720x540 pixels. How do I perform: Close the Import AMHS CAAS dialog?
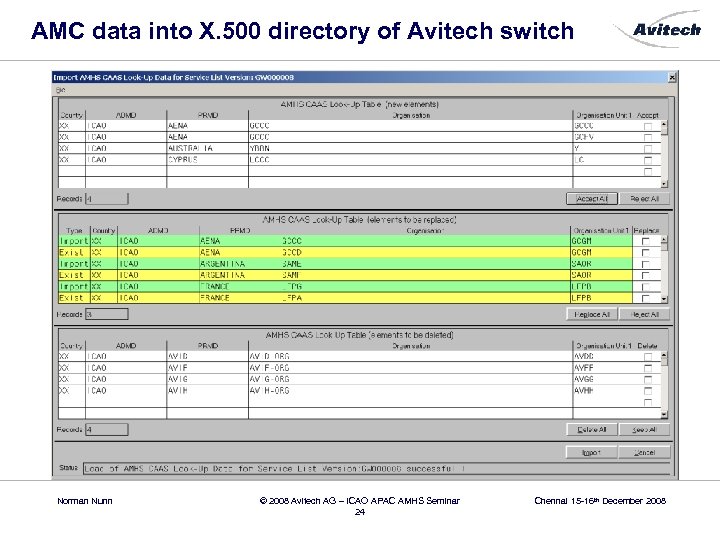[672, 78]
